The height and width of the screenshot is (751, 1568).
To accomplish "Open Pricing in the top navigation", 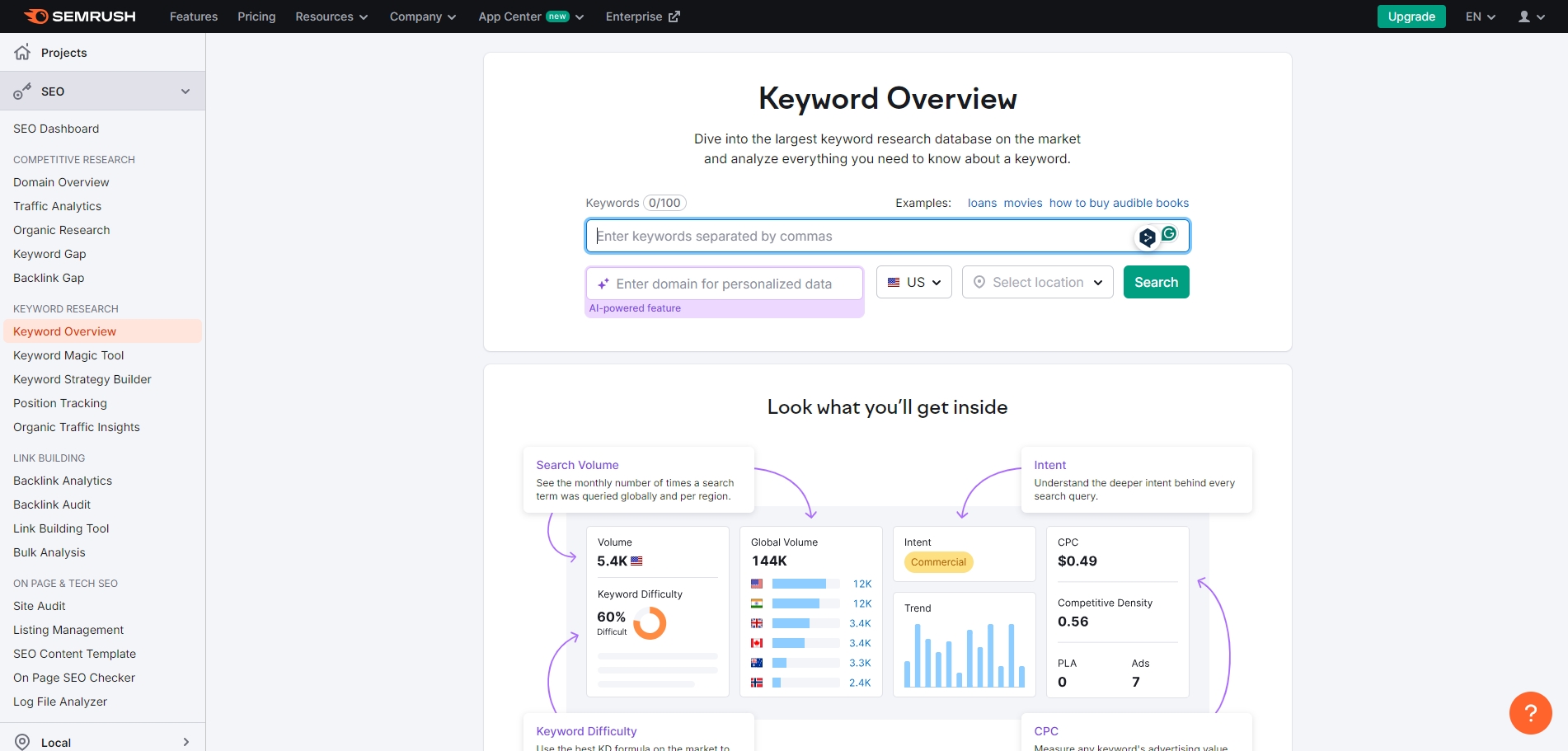I will 256,16.
